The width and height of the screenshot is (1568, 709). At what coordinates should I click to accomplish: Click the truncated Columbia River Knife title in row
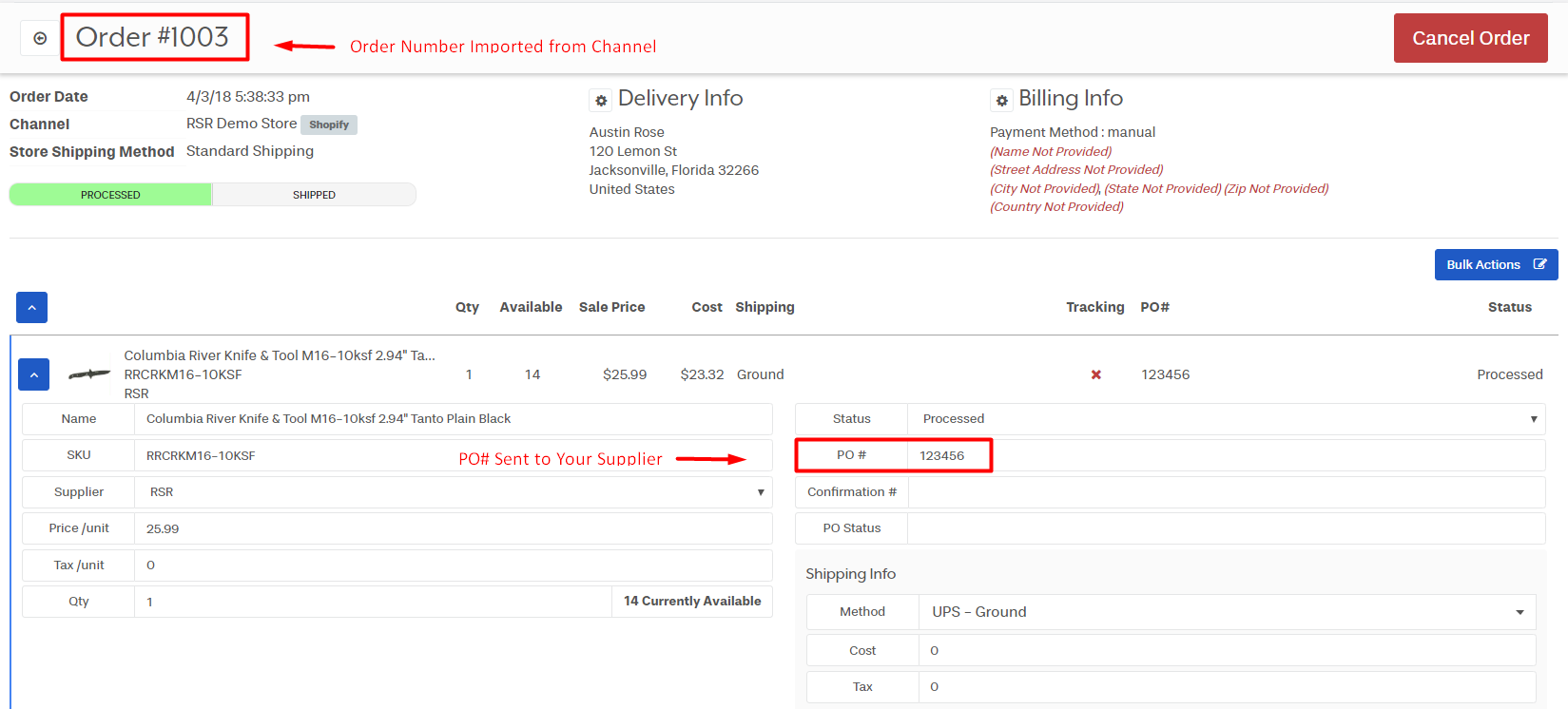280,355
